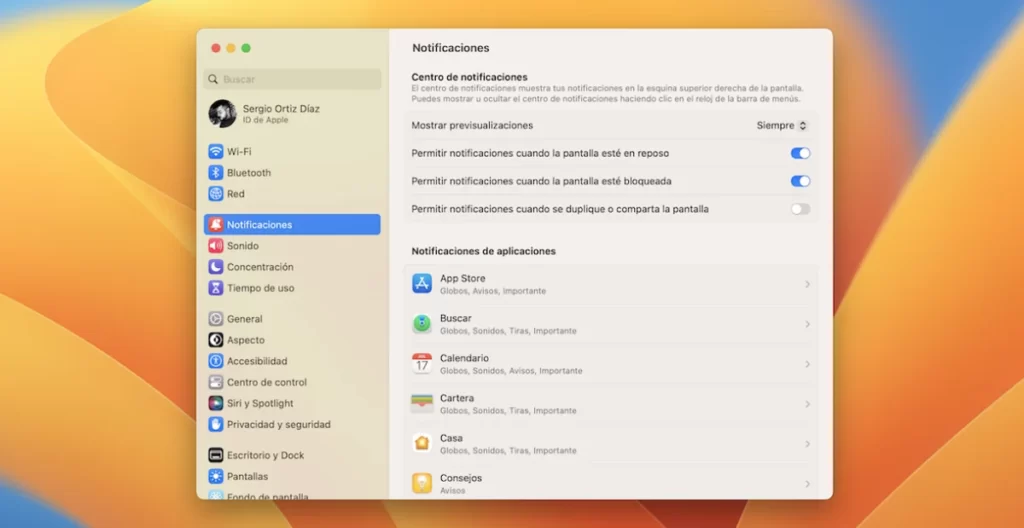Viewport: 1024px width, 528px height.
Task: Click the Notificaciones bell icon
Action: pos(216,225)
